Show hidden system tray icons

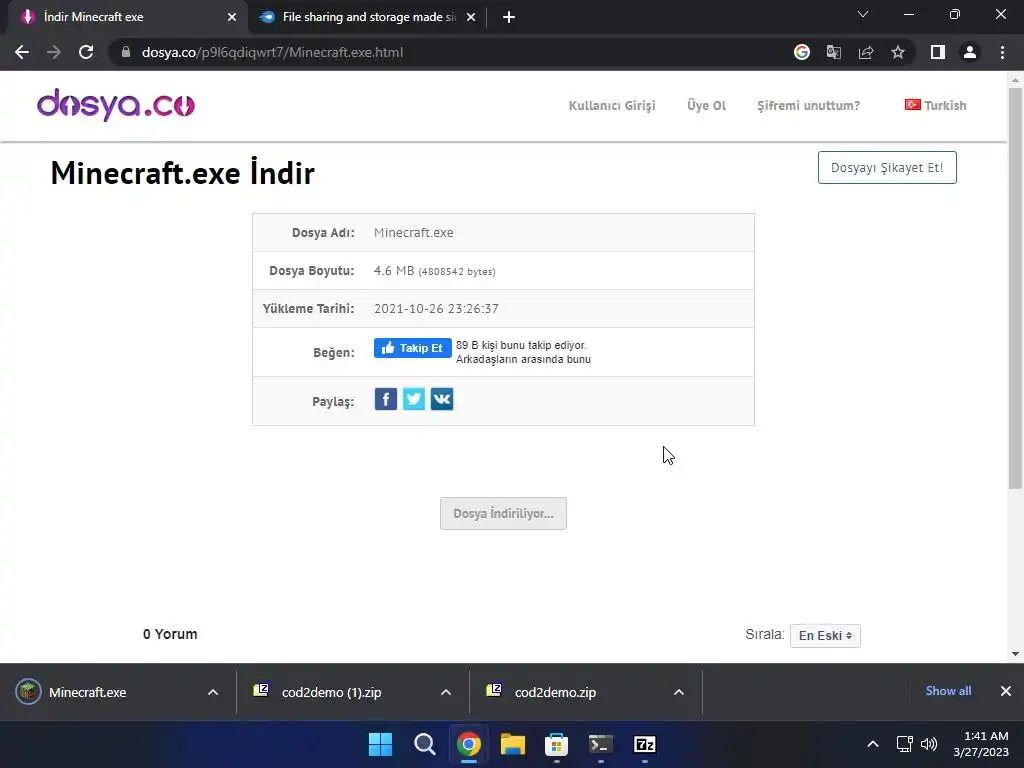point(872,744)
